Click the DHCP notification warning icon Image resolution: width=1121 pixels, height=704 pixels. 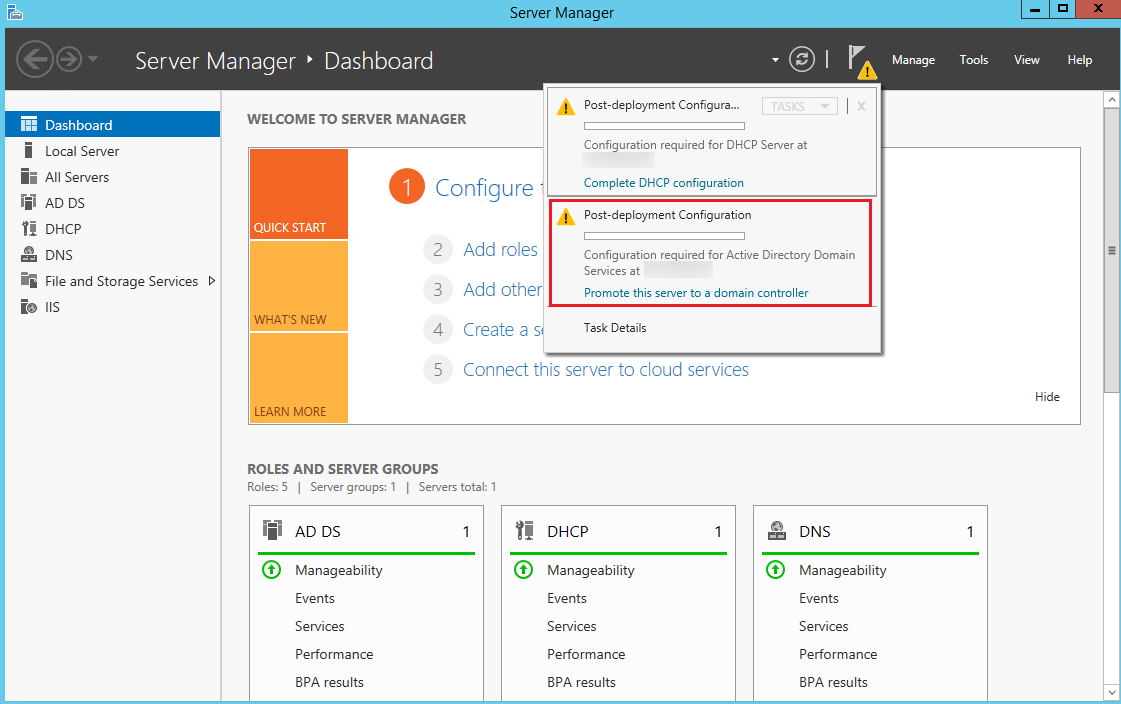click(566, 107)
